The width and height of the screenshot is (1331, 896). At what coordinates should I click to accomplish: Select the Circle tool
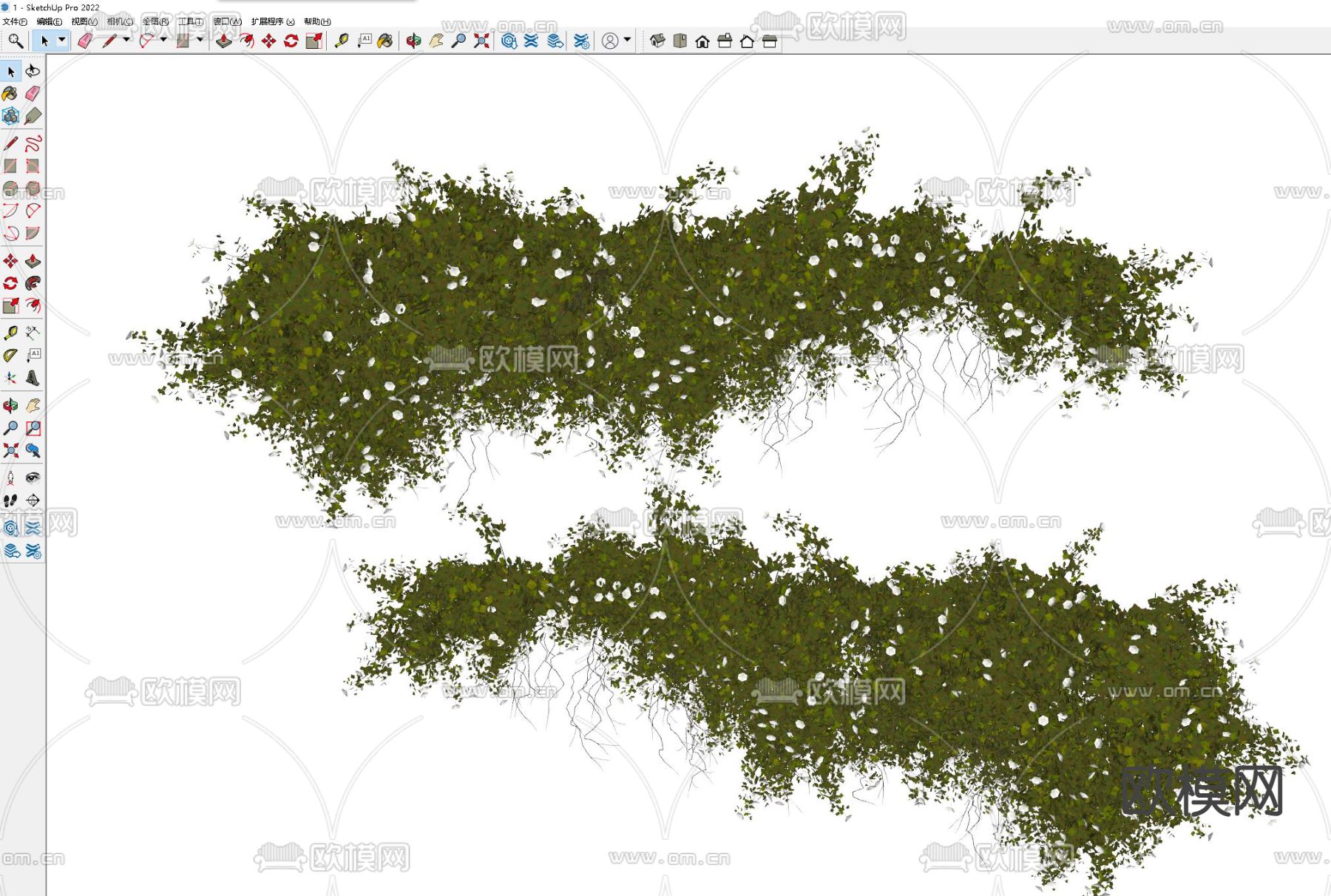(x=10, y=188)
